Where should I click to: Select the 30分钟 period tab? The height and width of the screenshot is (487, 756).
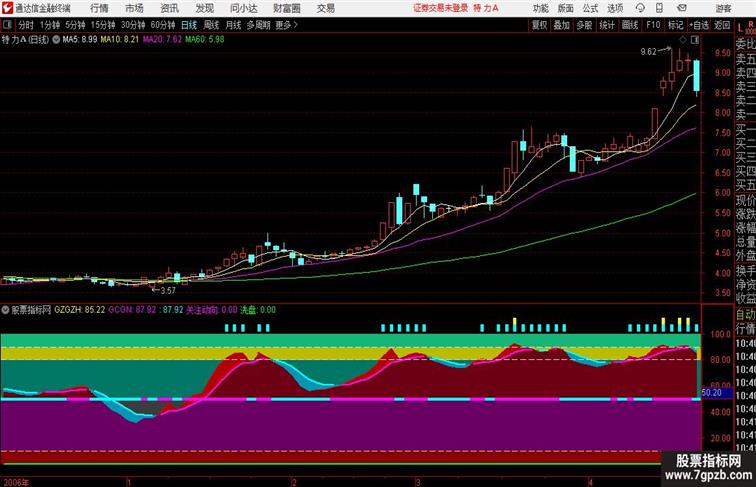[x=133, y=25]
